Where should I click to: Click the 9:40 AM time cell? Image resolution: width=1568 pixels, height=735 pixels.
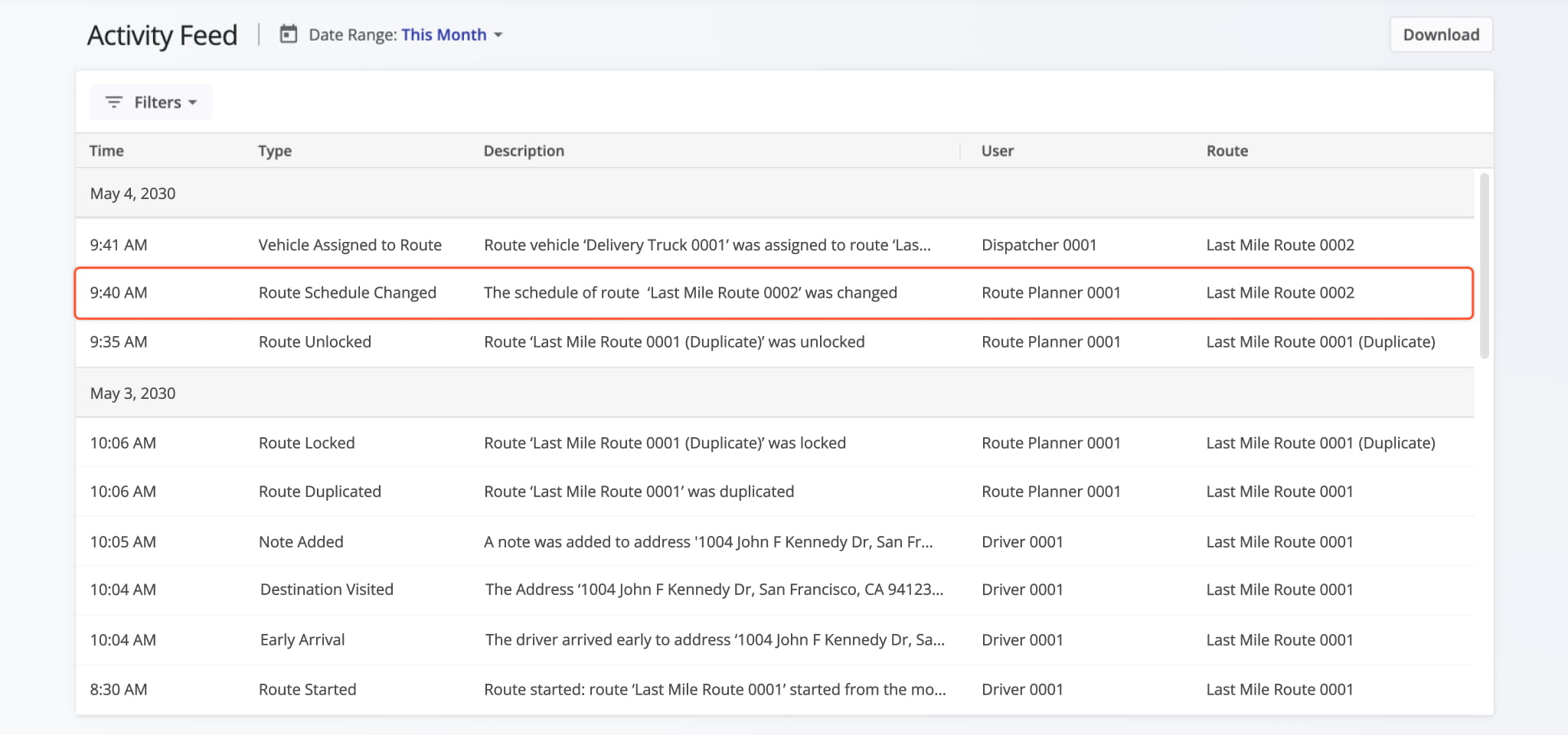point(119,292)
